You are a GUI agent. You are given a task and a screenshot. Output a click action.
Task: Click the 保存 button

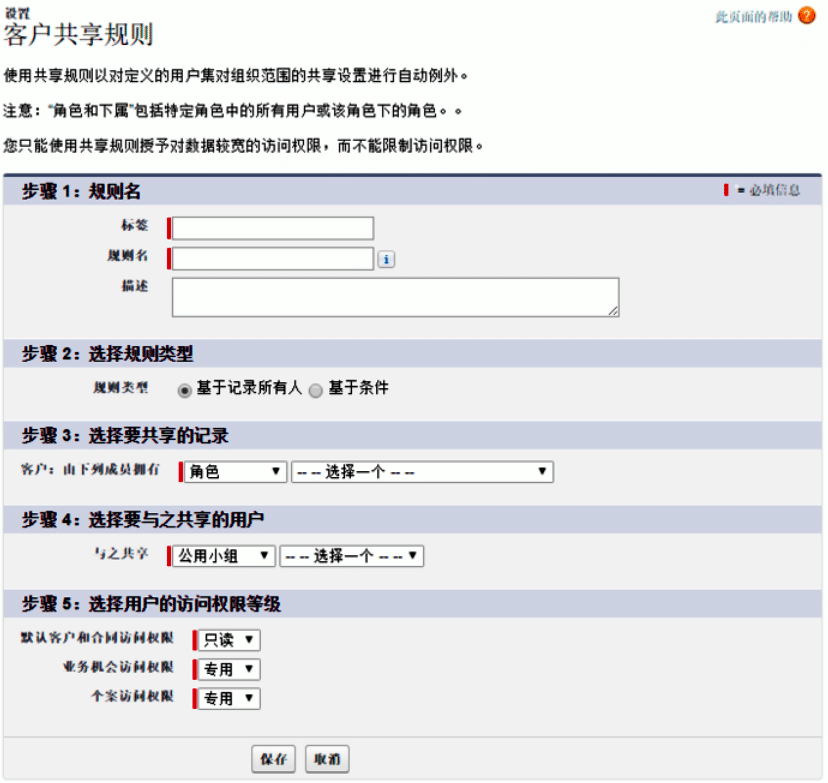(x=274, y=759)
